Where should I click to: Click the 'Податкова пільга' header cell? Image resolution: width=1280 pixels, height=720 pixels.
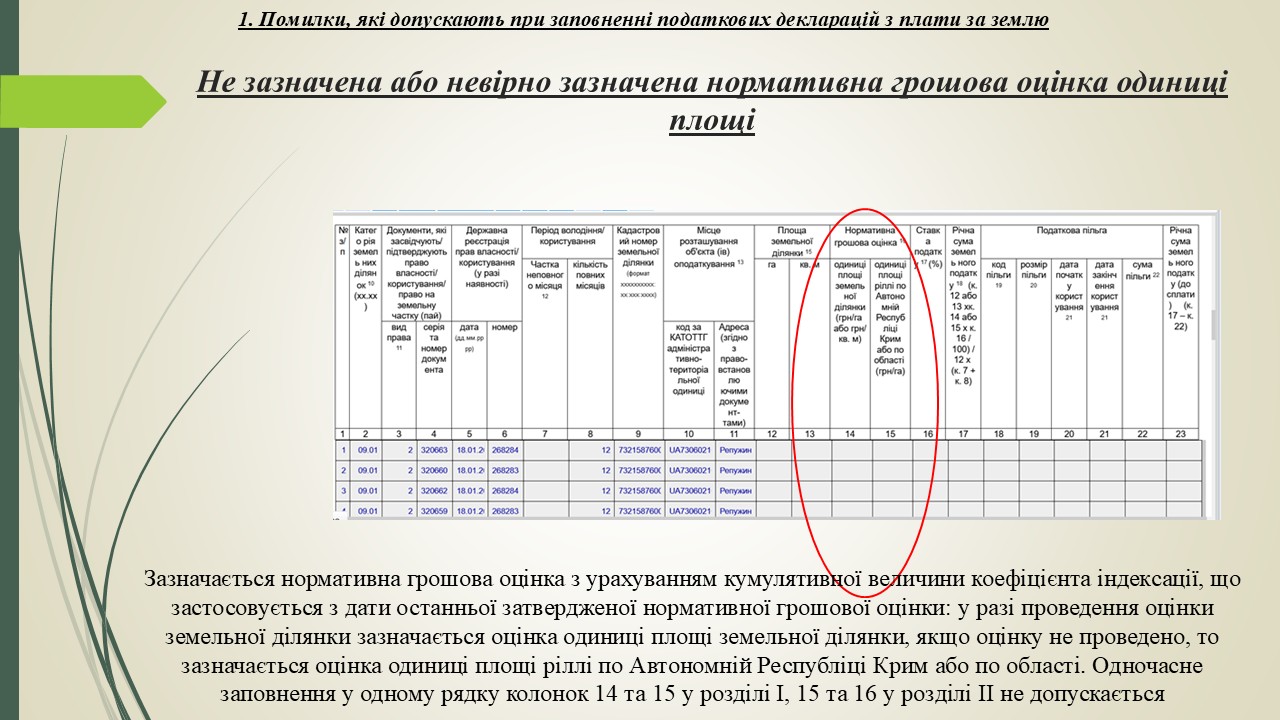click(x=1071, y=231)
